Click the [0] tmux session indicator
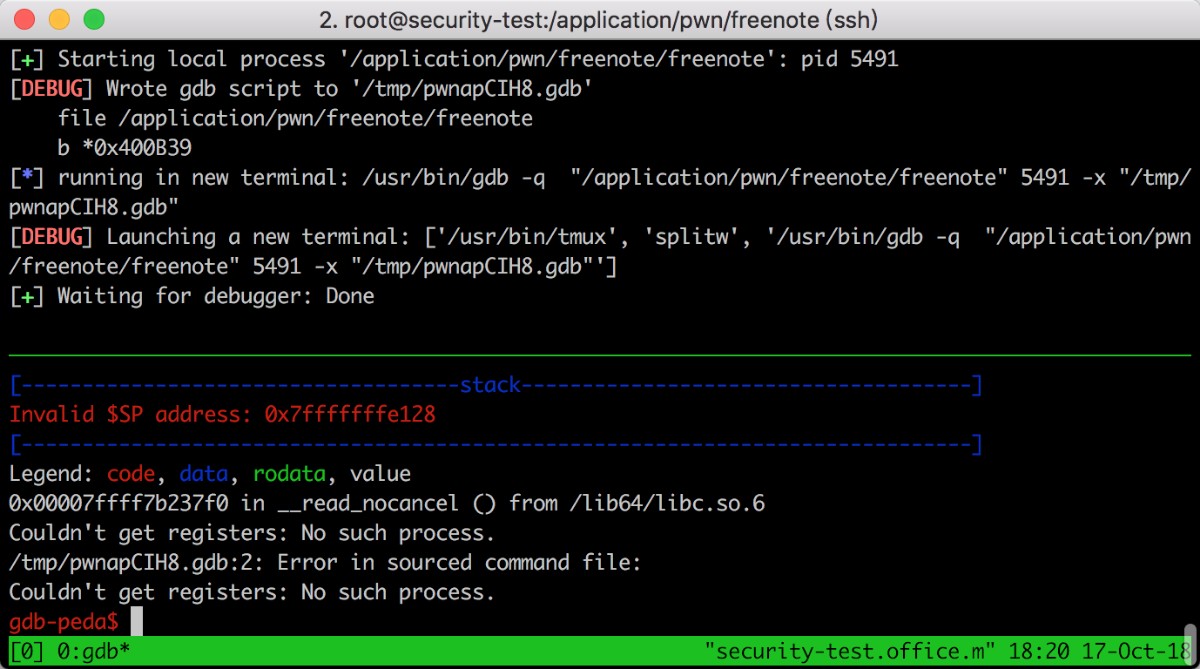The width and height of the screenshot is (1200, 669). [x=27, y=652]
